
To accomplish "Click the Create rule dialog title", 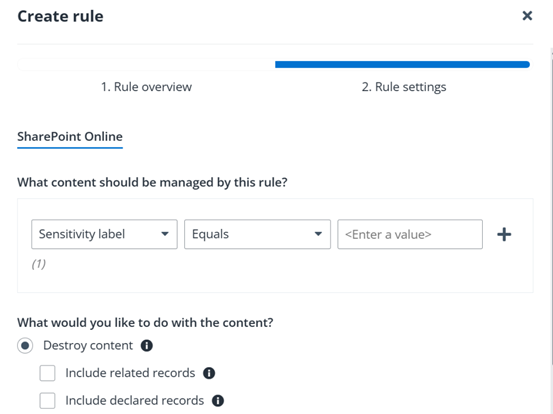I will pos(60,16).
